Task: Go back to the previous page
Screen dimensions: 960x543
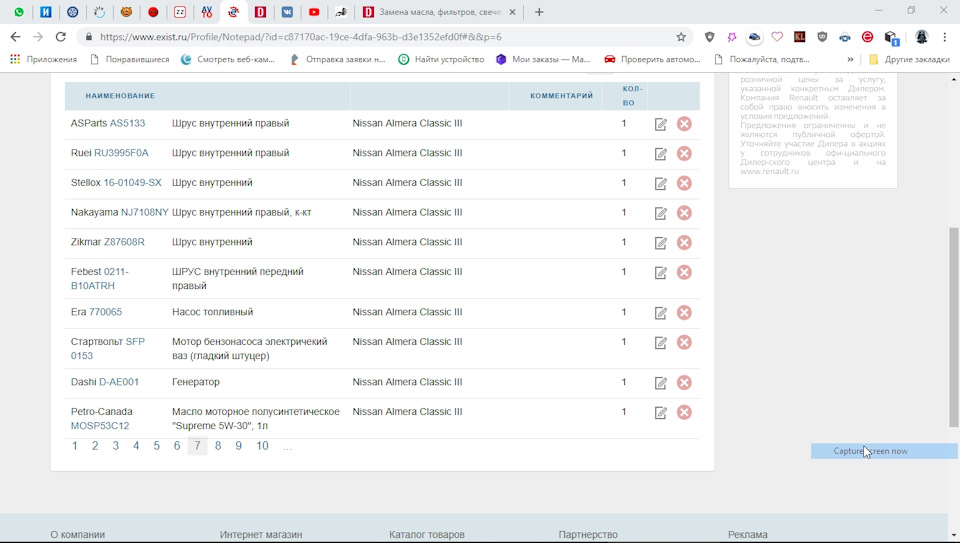Action: coord(16,37)
